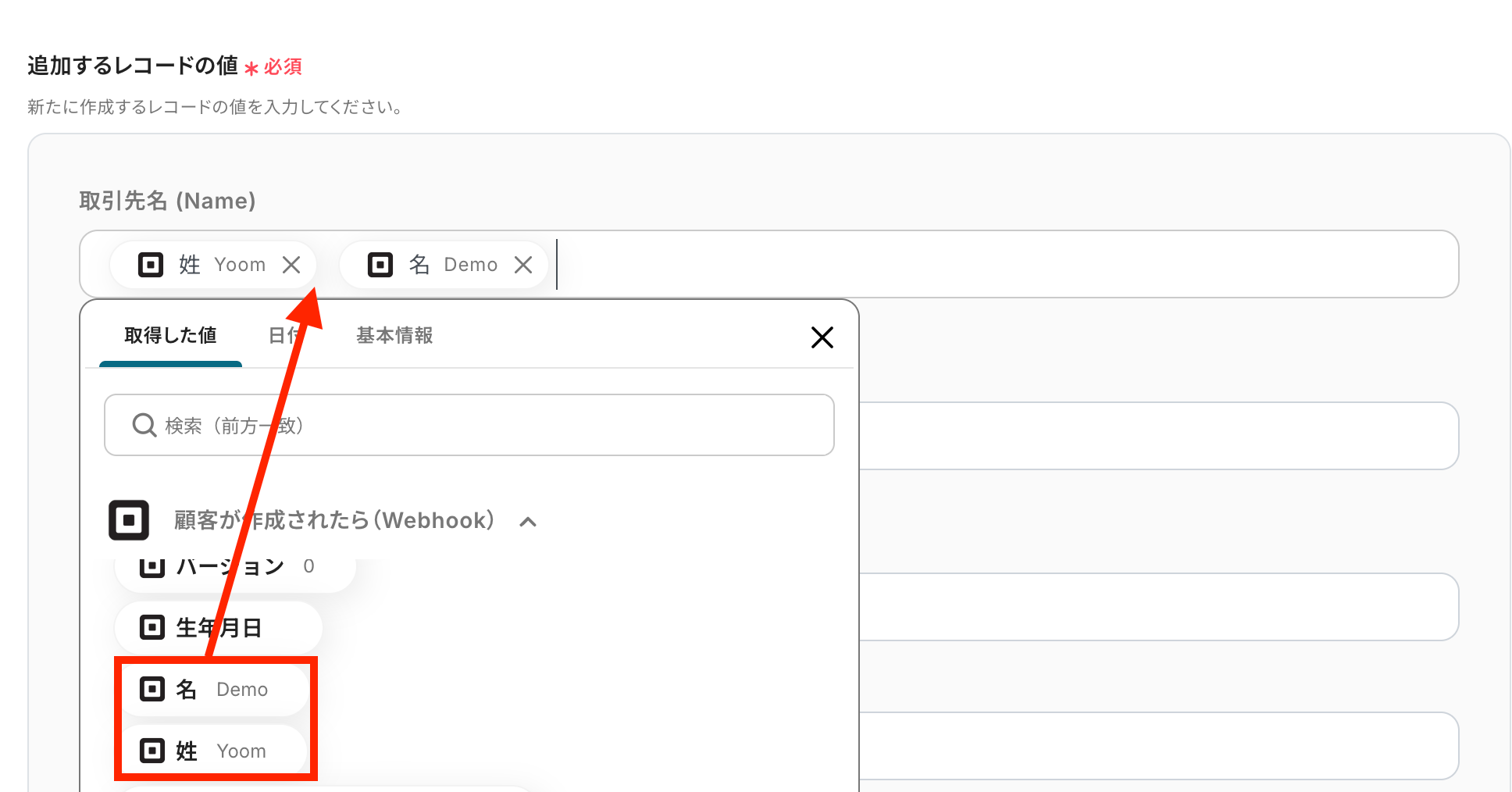Select the バージョン value chip
Viewport: 1512px width, 792px height.
(x=234, y=569)
